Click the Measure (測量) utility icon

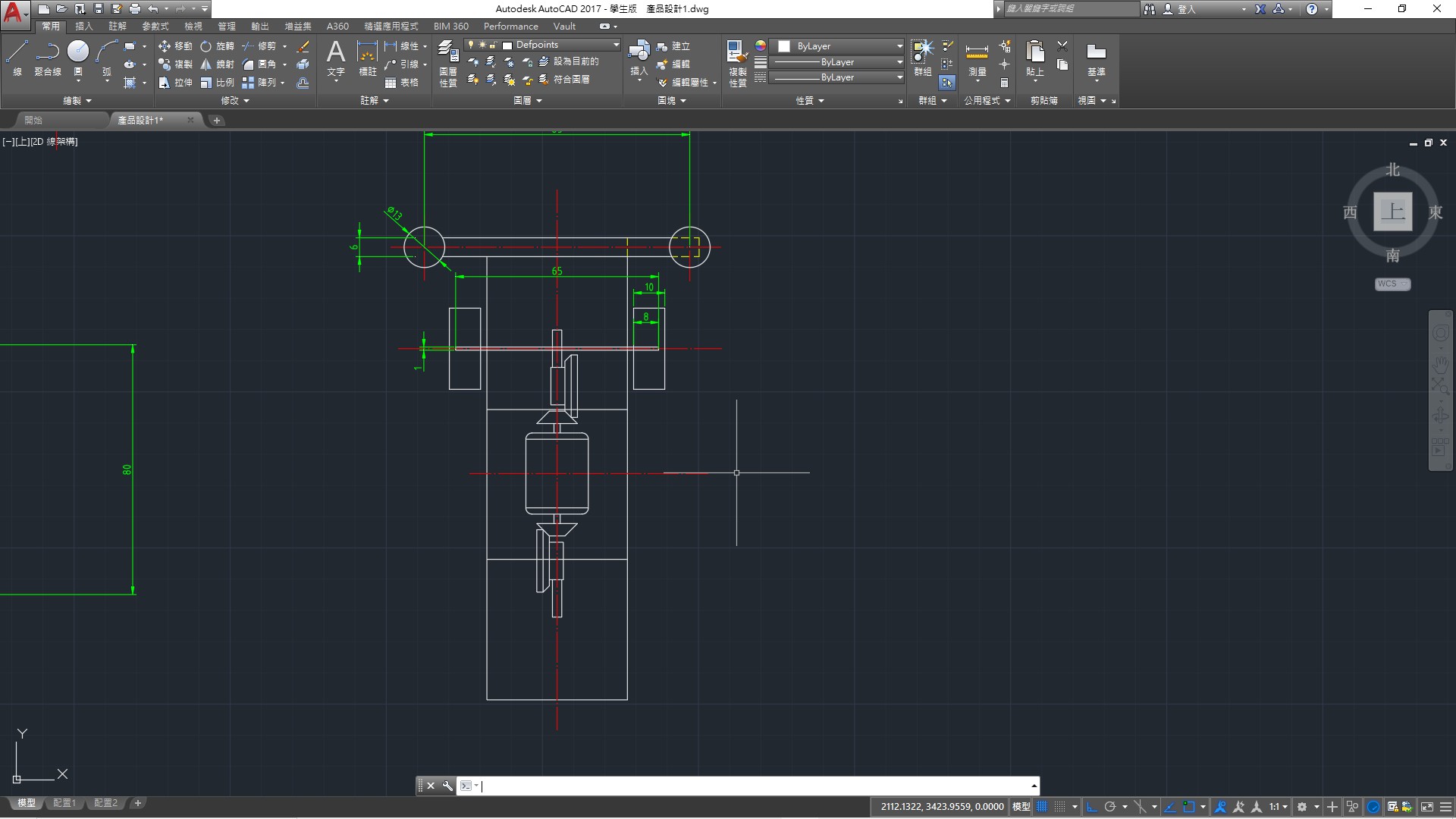977,53
